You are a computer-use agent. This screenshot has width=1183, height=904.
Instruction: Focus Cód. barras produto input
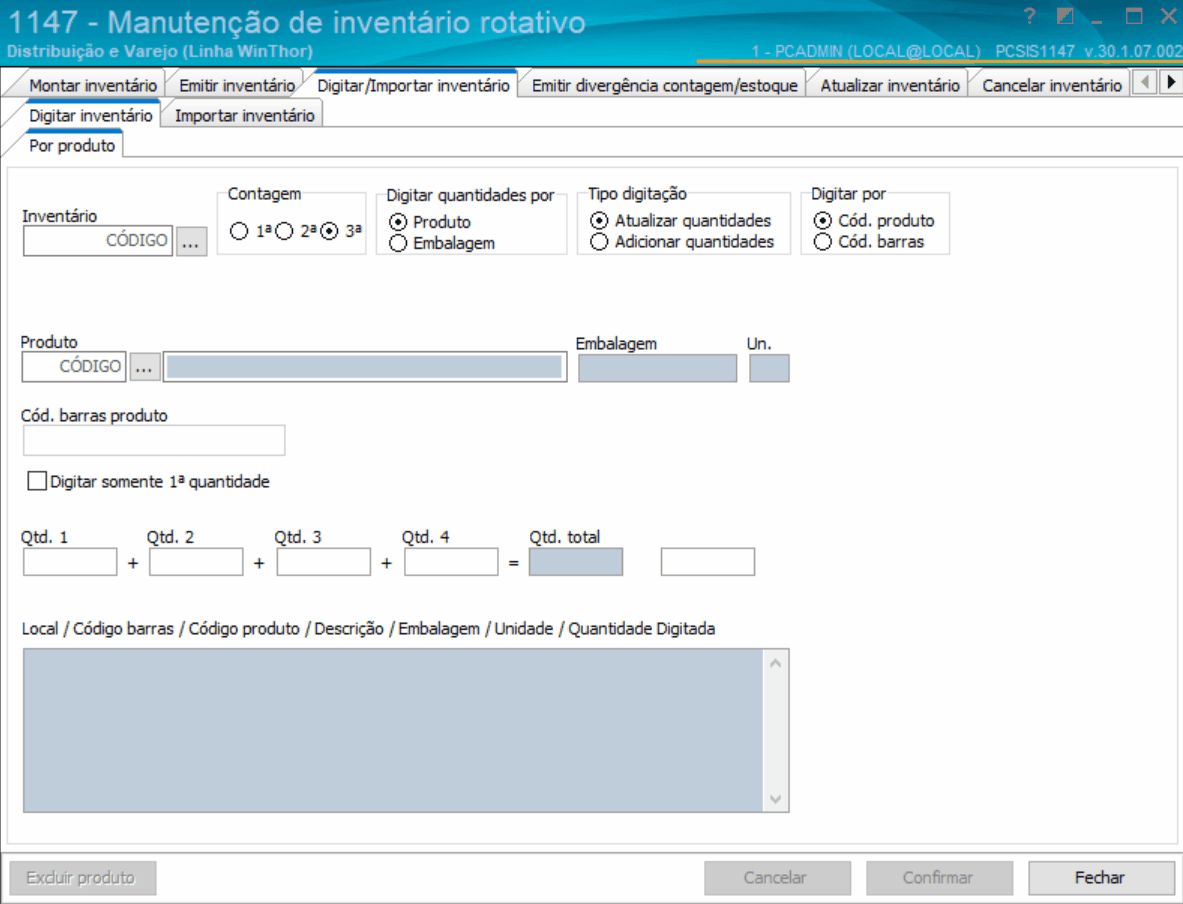point(154,440)
